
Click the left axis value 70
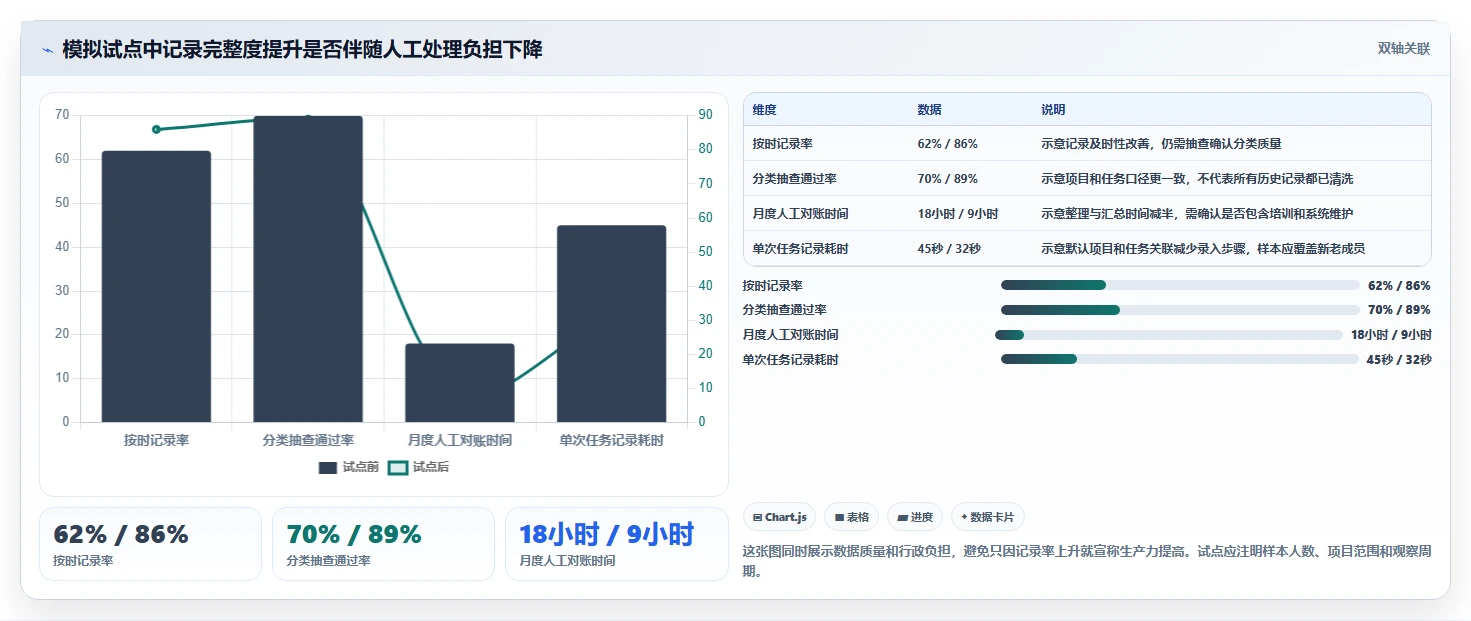point(62,115)
